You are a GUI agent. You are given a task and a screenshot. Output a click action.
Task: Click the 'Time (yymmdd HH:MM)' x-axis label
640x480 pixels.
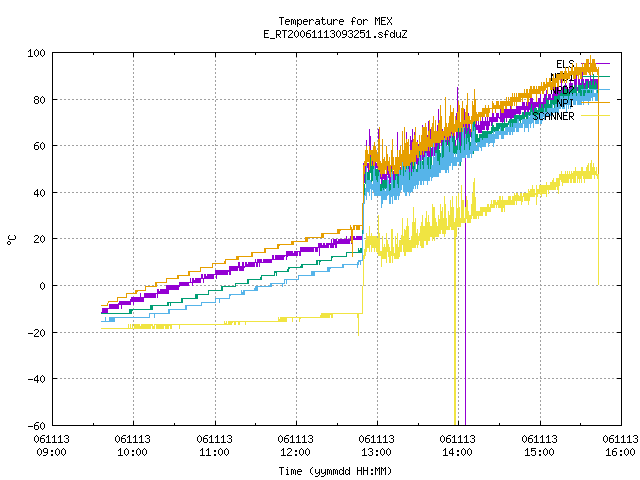335,471
